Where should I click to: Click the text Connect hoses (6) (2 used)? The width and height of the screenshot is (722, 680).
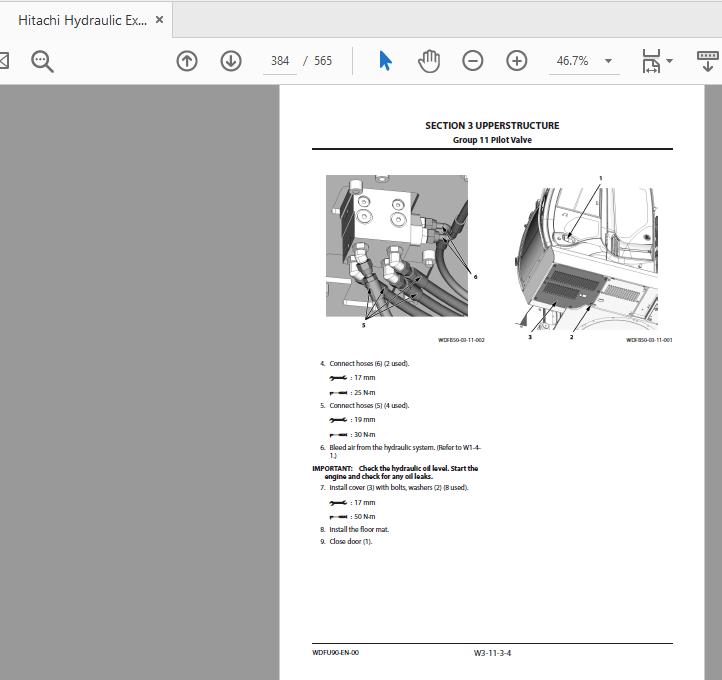pyautogui.click(x=369, y=363)
